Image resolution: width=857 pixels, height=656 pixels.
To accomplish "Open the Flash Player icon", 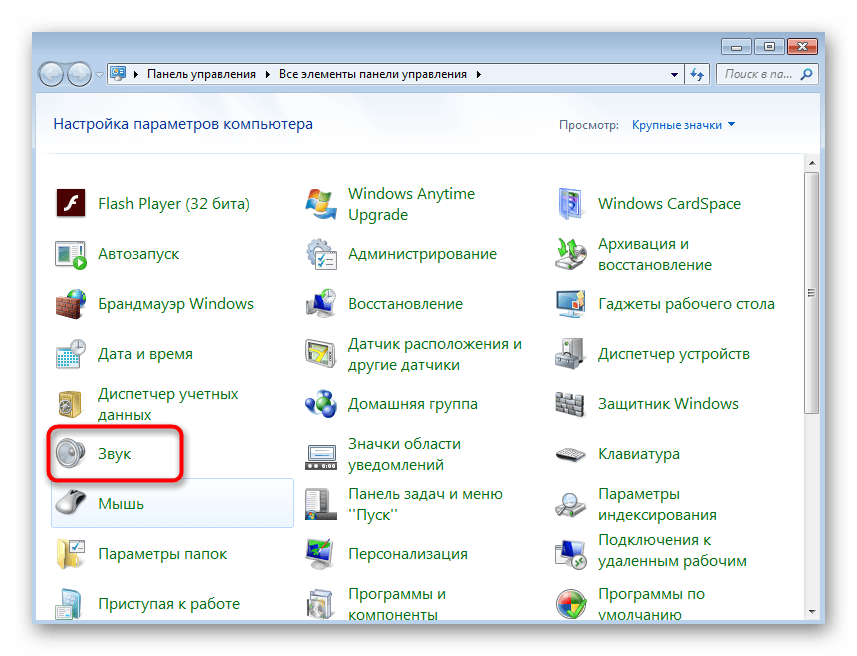I will (x=71, y=204).
